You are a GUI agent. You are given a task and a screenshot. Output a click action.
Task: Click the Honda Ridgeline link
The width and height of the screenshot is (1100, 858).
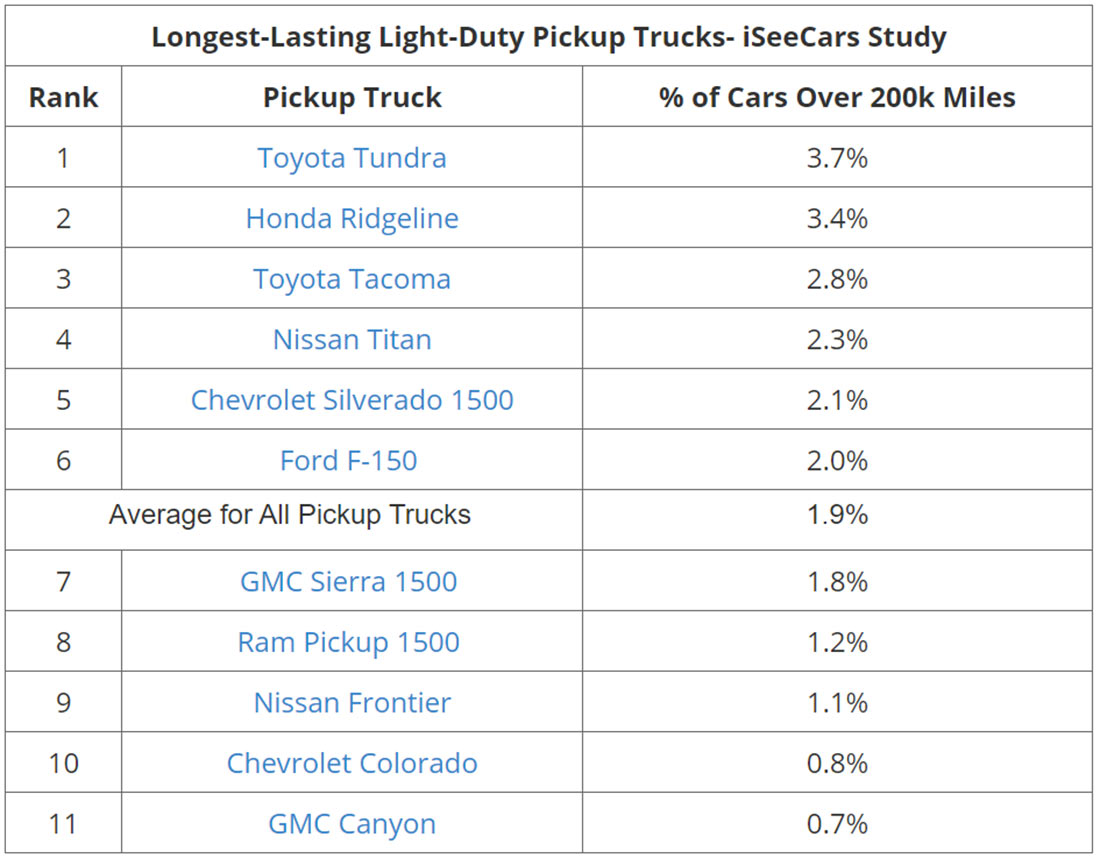(352, 219)
